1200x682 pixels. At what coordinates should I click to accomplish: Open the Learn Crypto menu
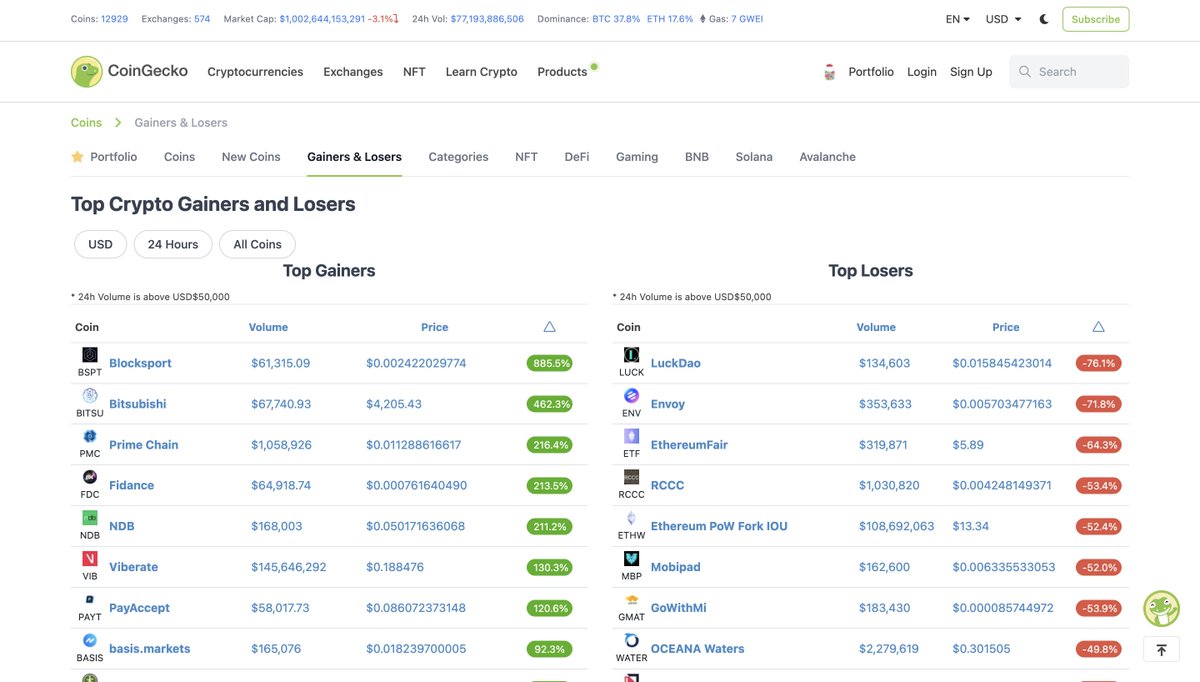481,72
